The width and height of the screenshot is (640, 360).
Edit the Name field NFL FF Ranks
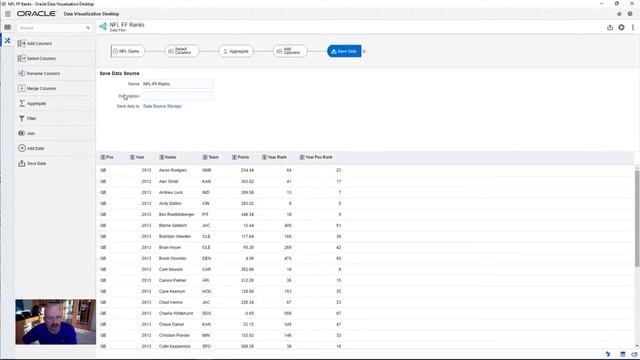pos(177,84)
